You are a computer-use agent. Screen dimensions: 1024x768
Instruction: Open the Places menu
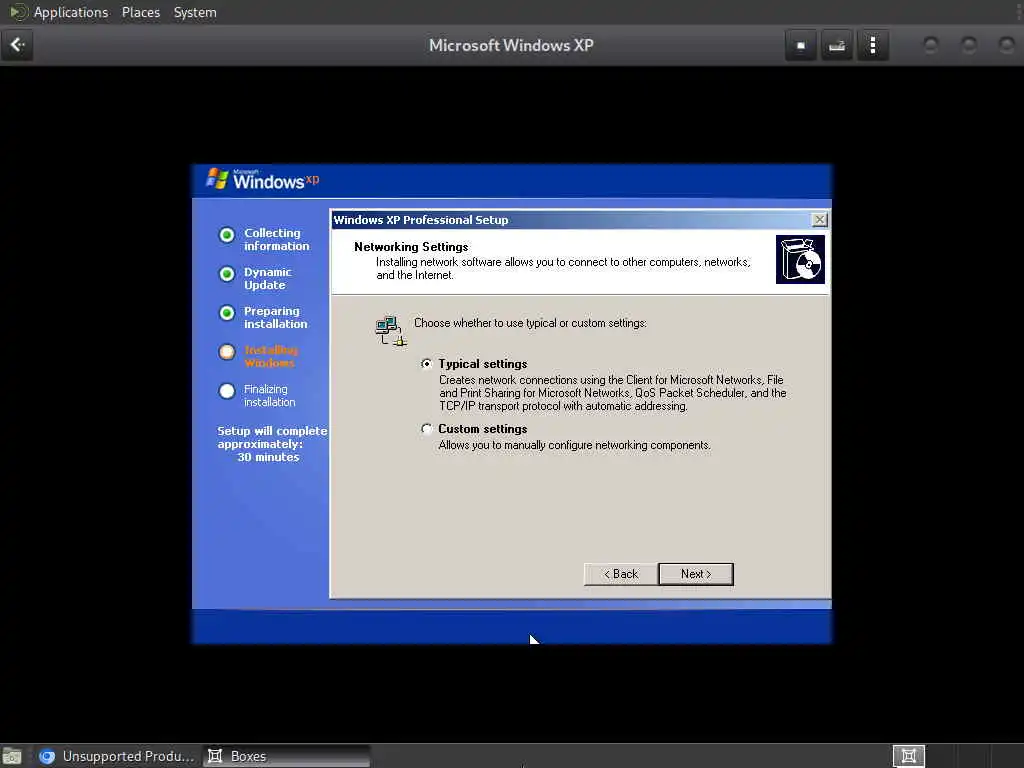141,12
